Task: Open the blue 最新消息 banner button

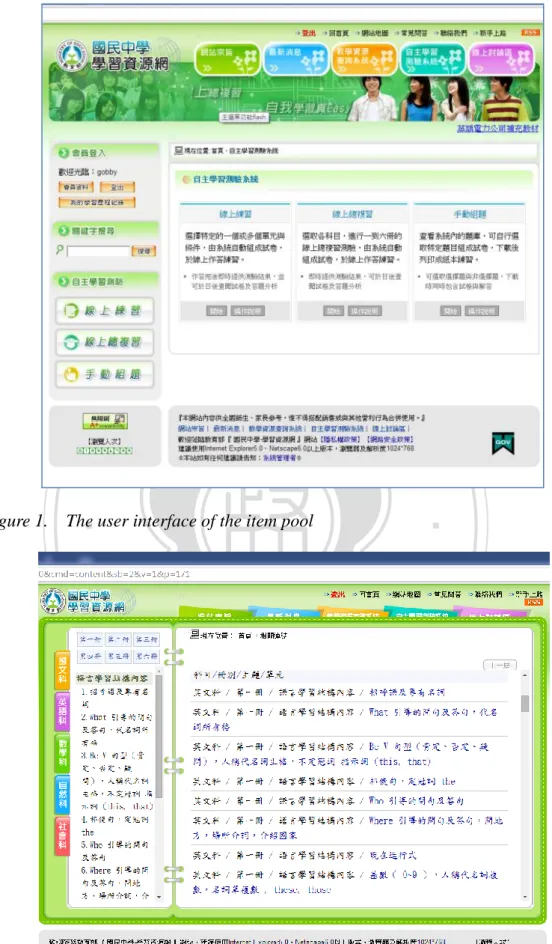Action: coord(296,60)
